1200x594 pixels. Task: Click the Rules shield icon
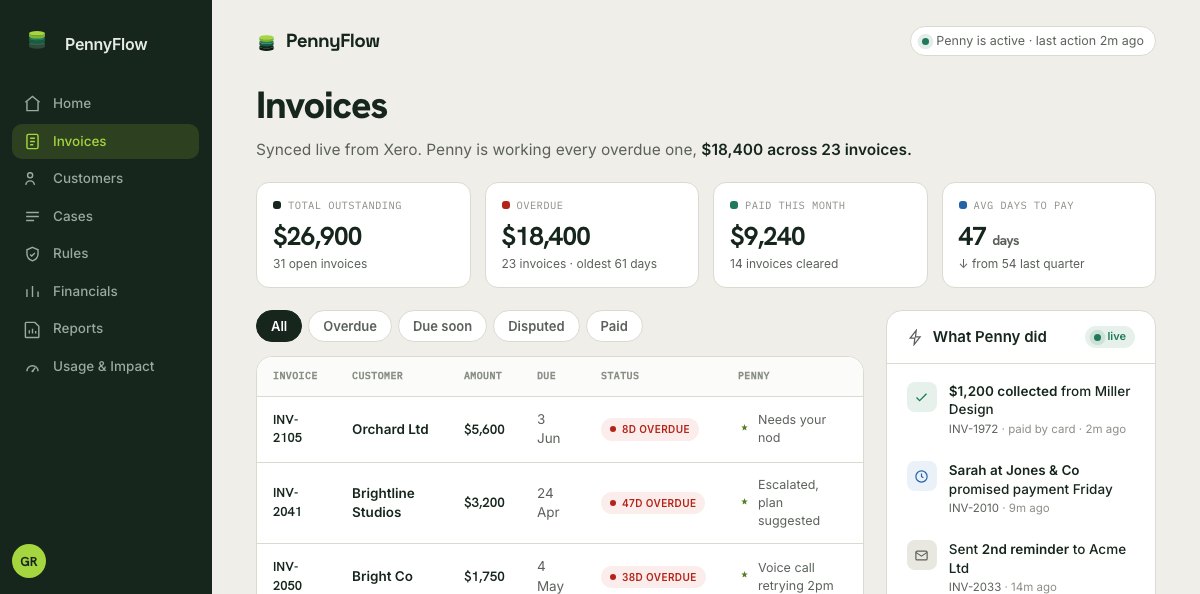point(33,253)
